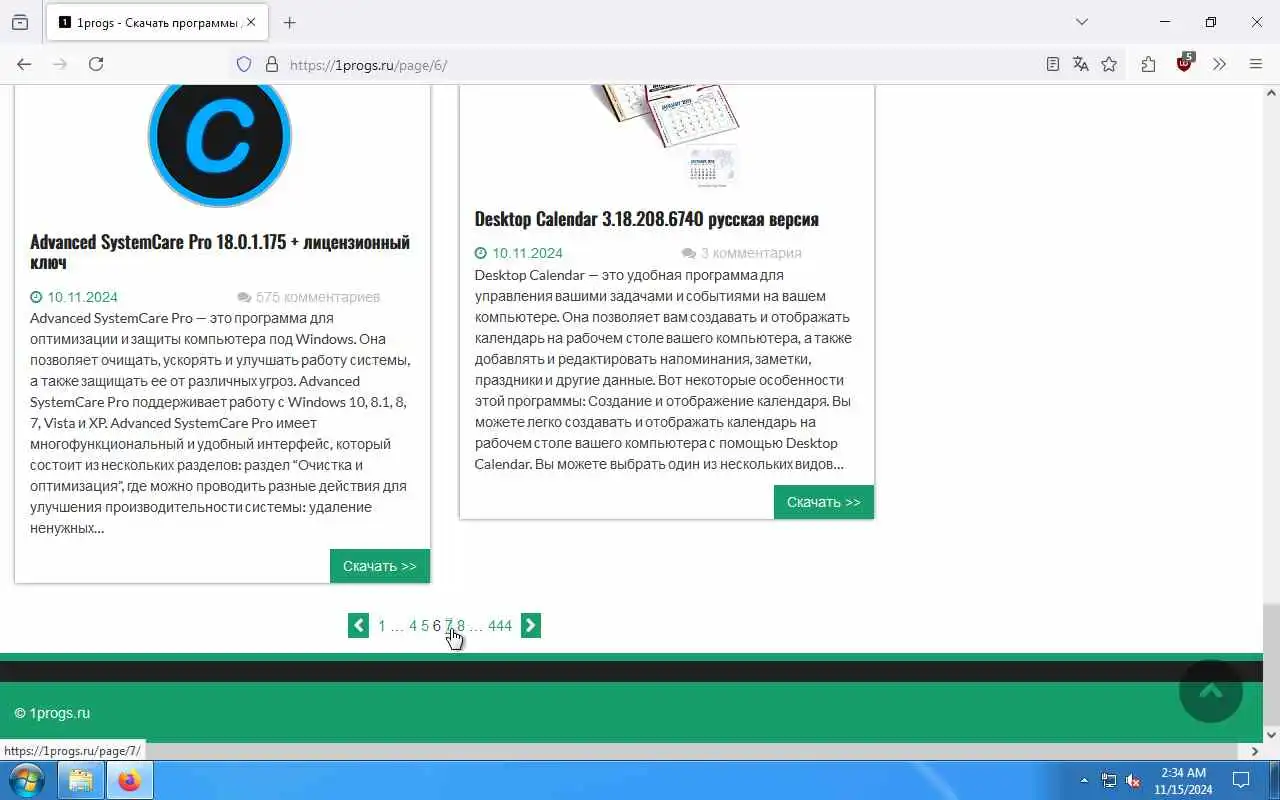This screenshot has width=1280, height=800.
Task: Toggle reader view icon
Action: 1053,64
